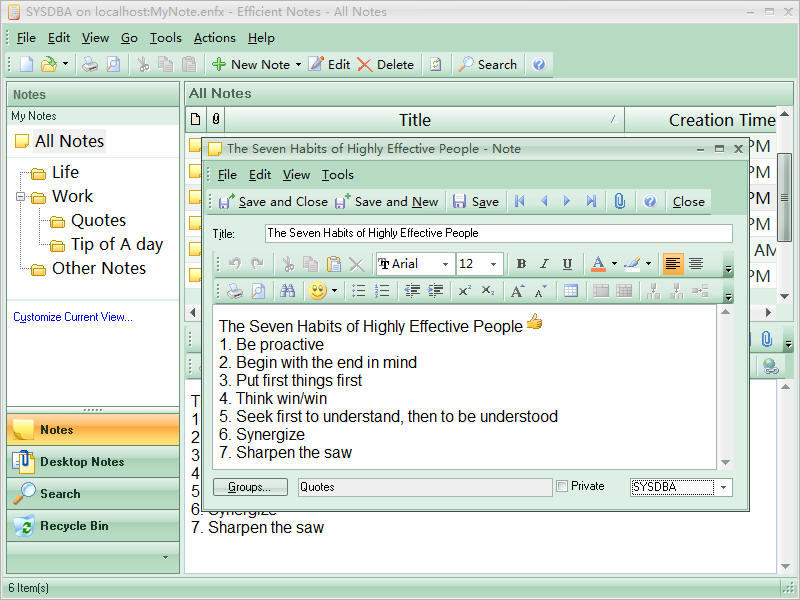Open the highlight color dropdown arrow
800x600 pixels.
pos(648,264)
